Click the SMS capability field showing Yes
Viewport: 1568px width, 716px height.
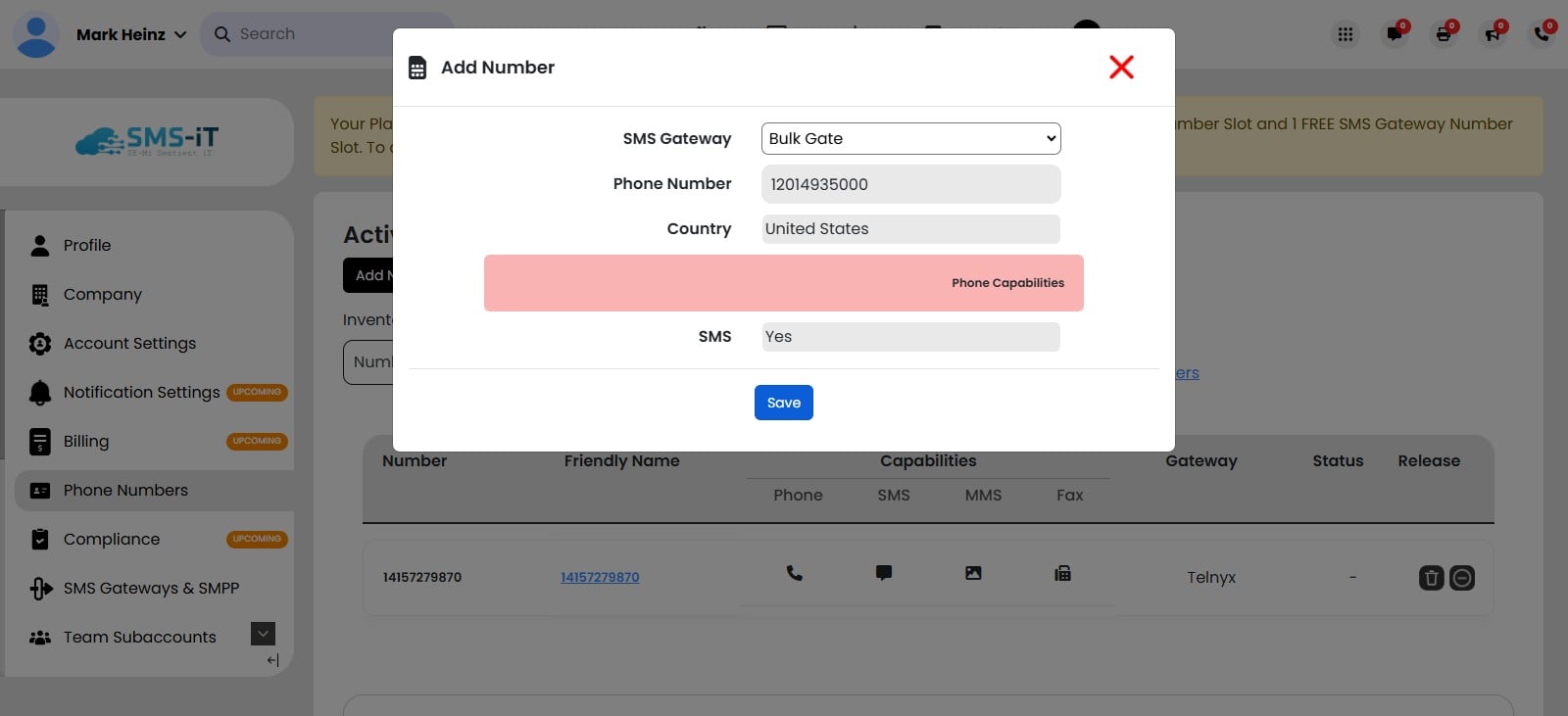coord(910,337)
